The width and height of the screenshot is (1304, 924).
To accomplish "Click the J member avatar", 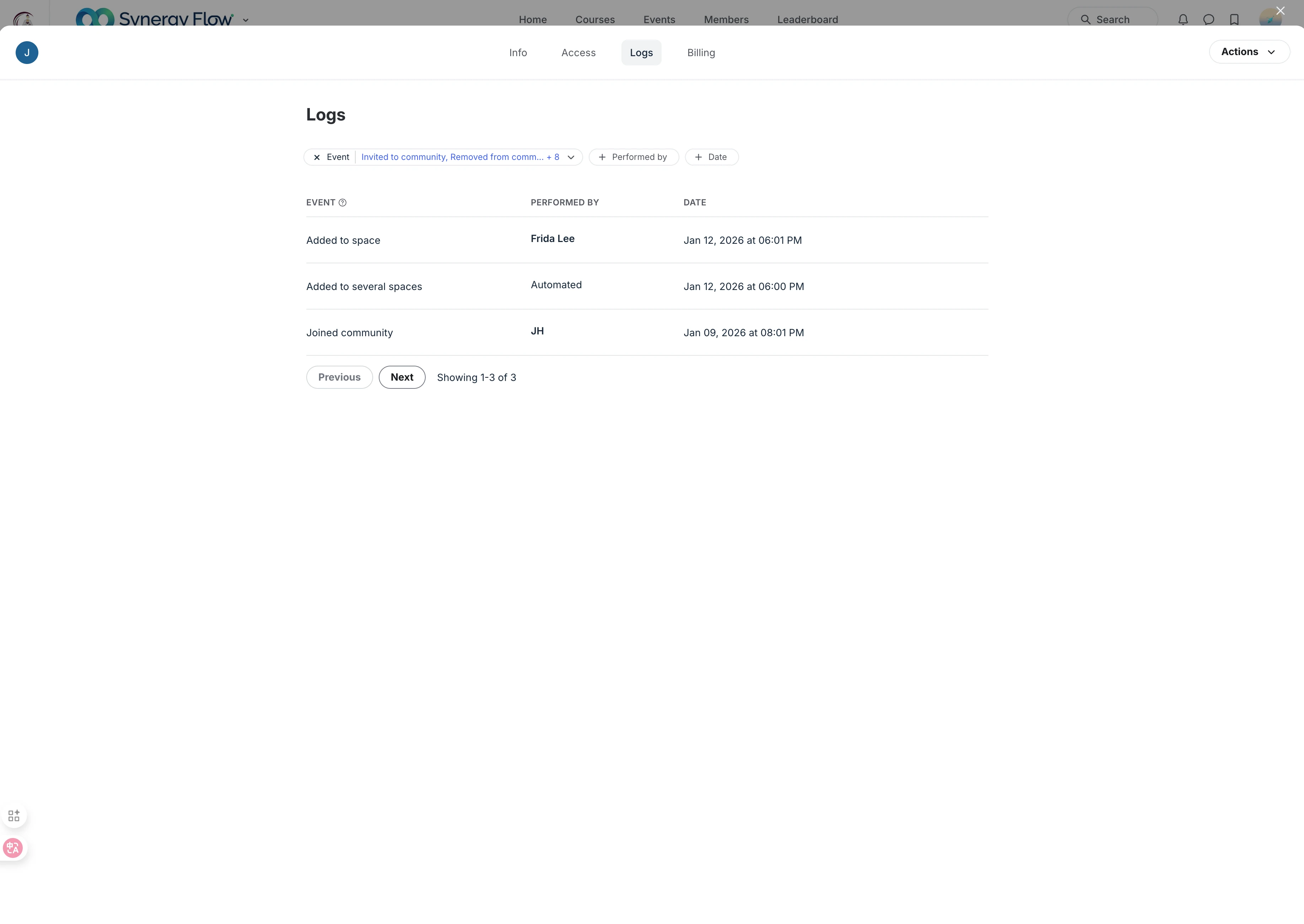I will pyautogui.click(x=27, y=52).
